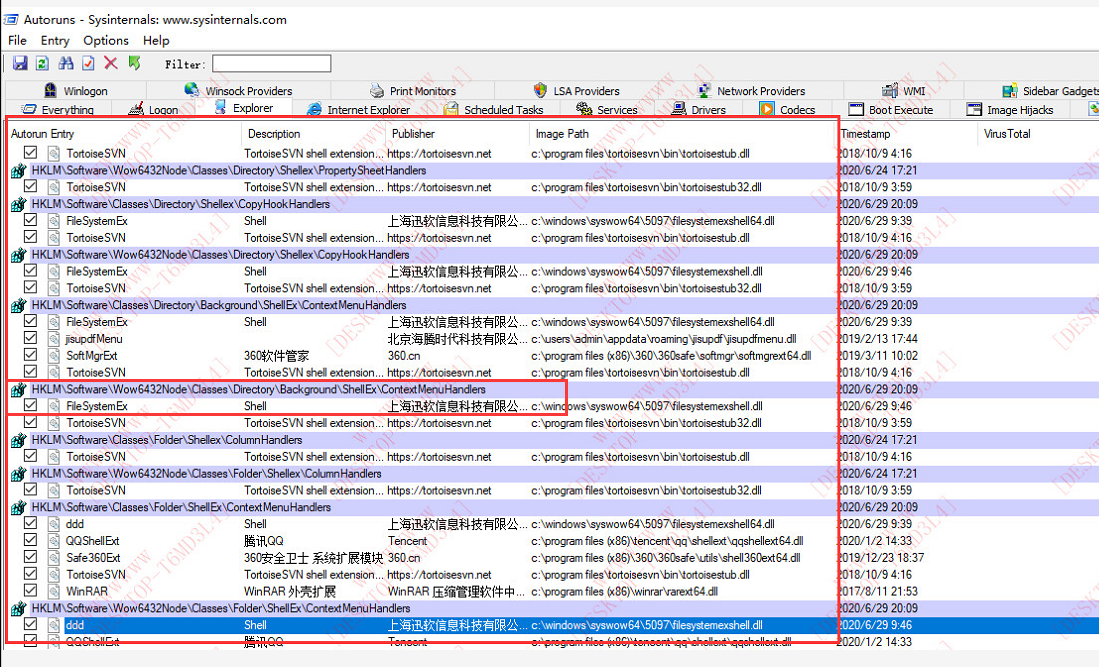Uncheck the highlighted ddd entry

point(30,624)
